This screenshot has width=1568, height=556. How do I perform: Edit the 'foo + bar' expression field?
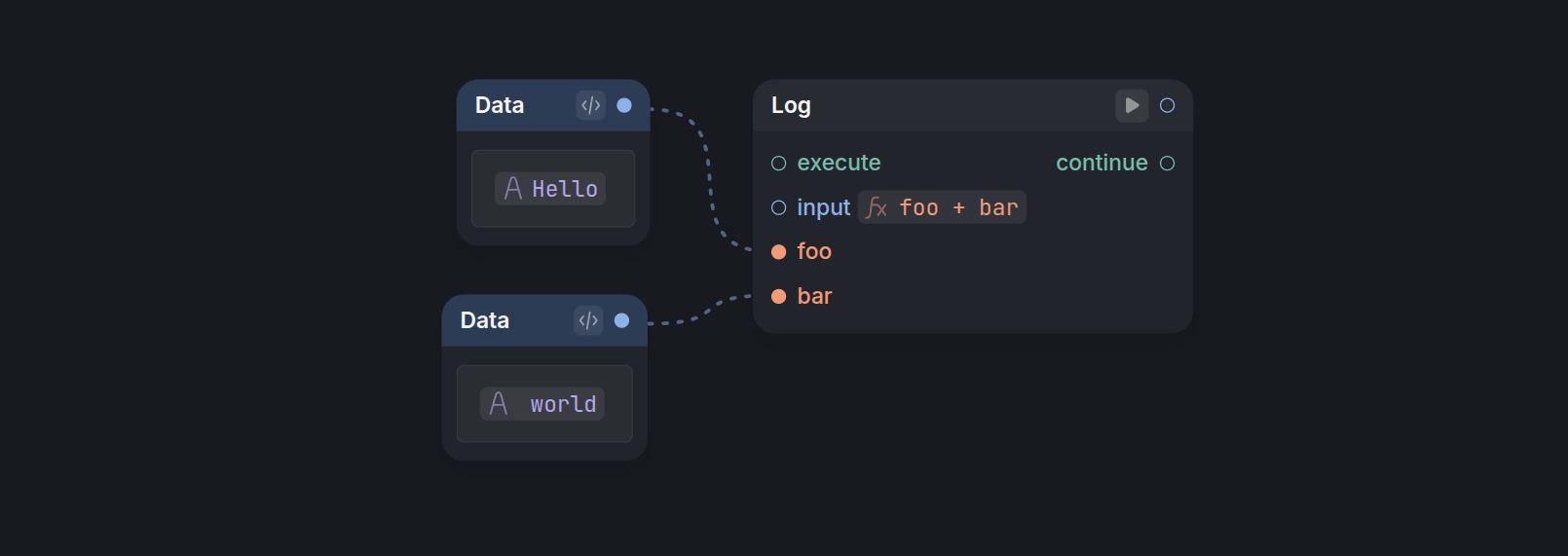pyautogui.click(x=942, y=207)
